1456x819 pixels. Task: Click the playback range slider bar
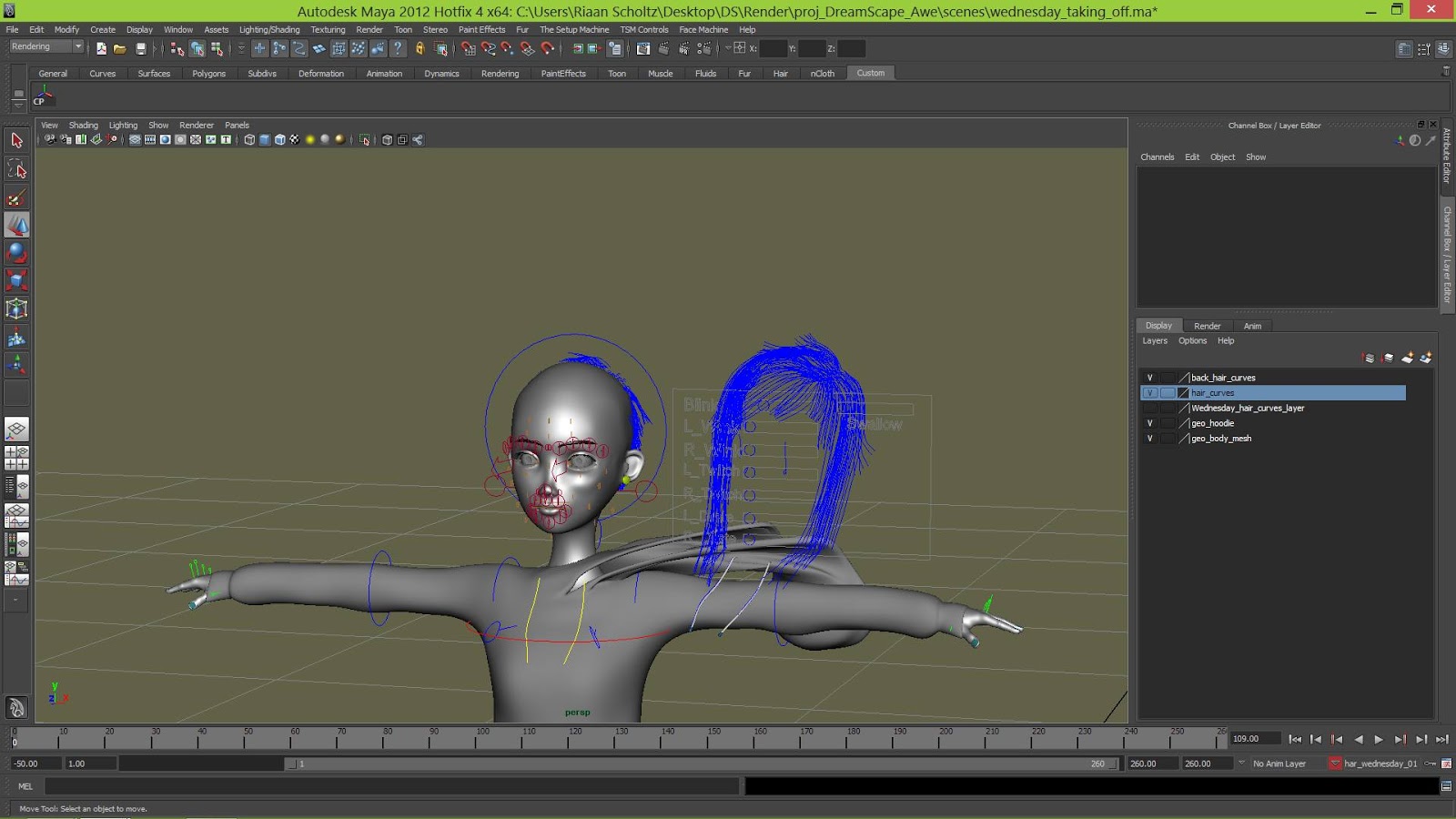pyautogui.click(x=703, y=763)
